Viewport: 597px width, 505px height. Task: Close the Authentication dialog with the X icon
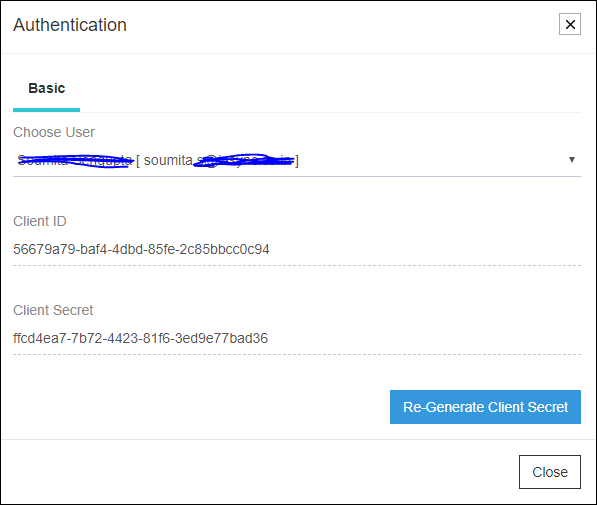coord(570,24)
